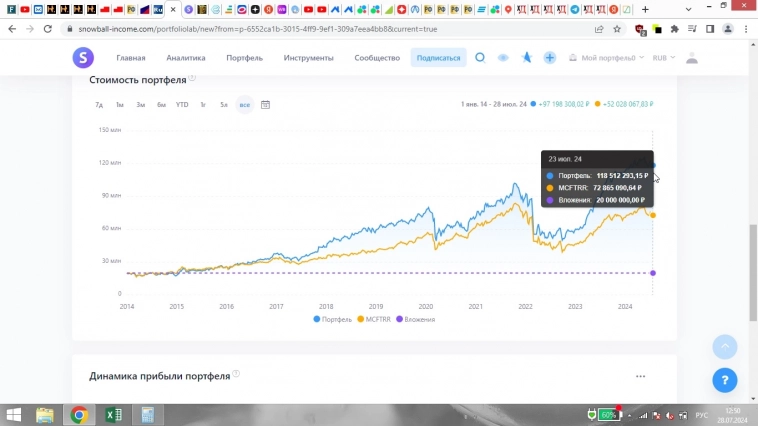758x426 pixels.
Task: Toggle Портфель series in chart legend
Action: point(333,319)
